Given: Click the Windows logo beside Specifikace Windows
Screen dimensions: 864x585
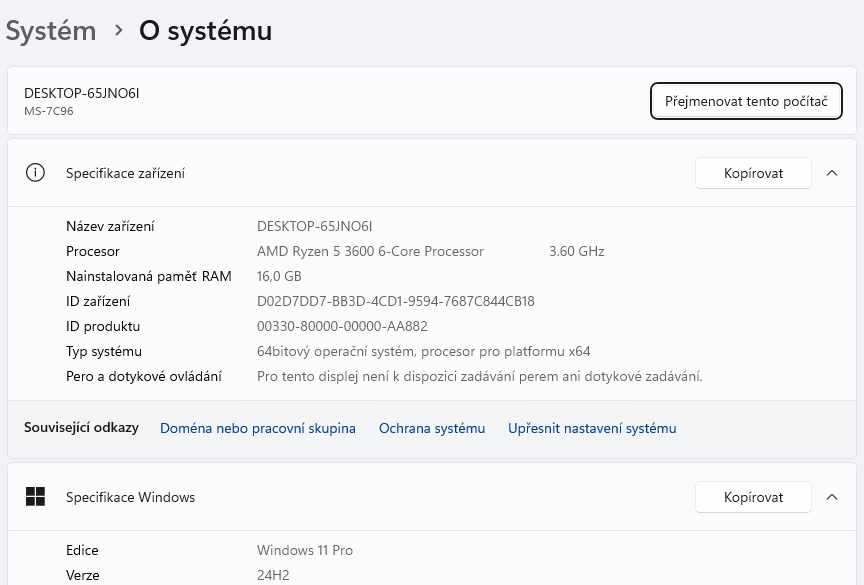Looking at the screenshot, I should click(x=35, y=496).
